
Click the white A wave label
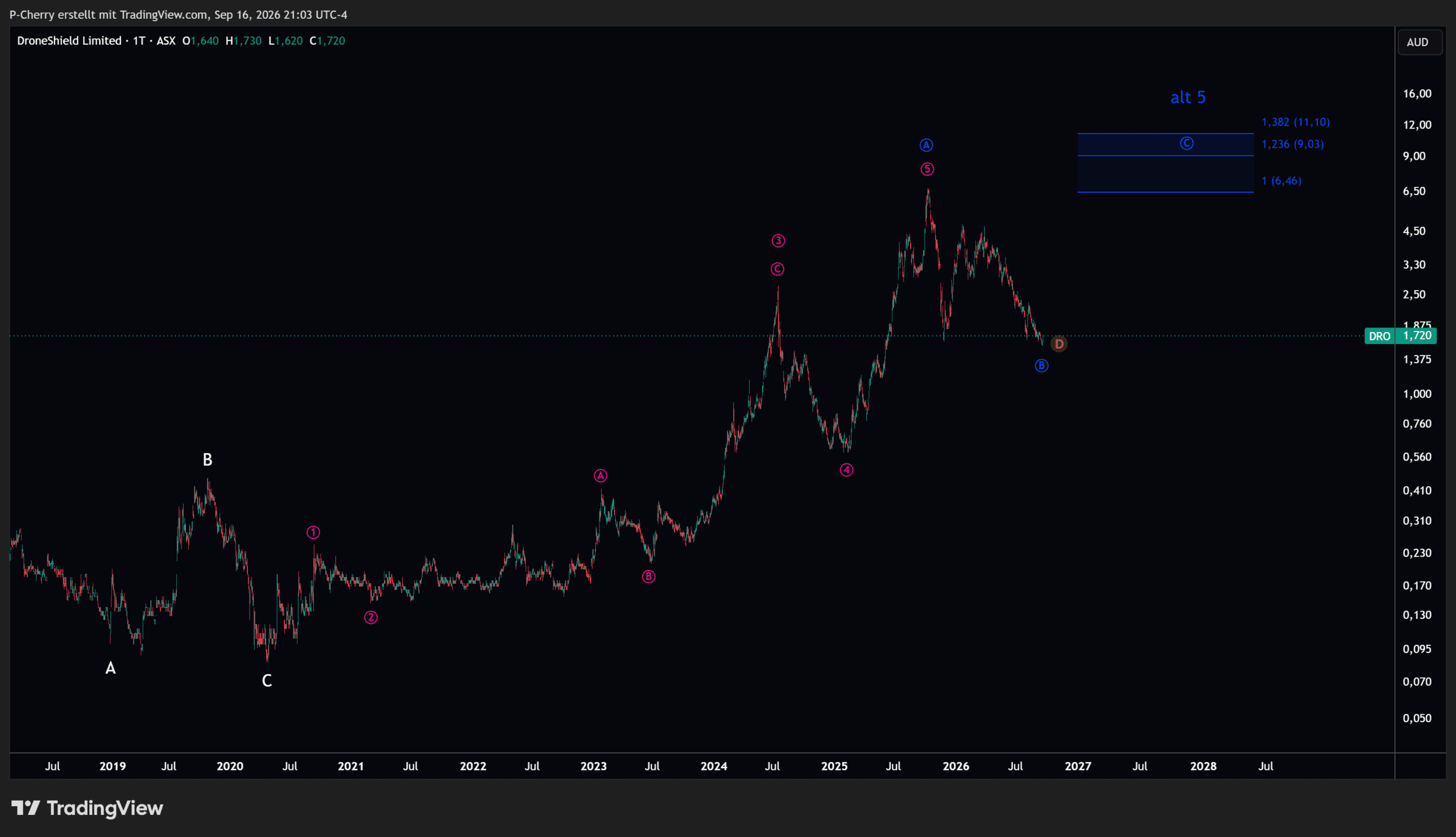[x=110, y=668]
